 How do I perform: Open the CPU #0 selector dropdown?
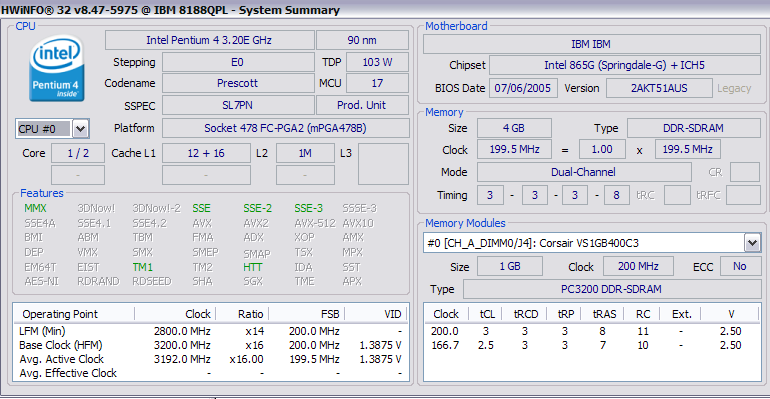click(x=80, y=129)
